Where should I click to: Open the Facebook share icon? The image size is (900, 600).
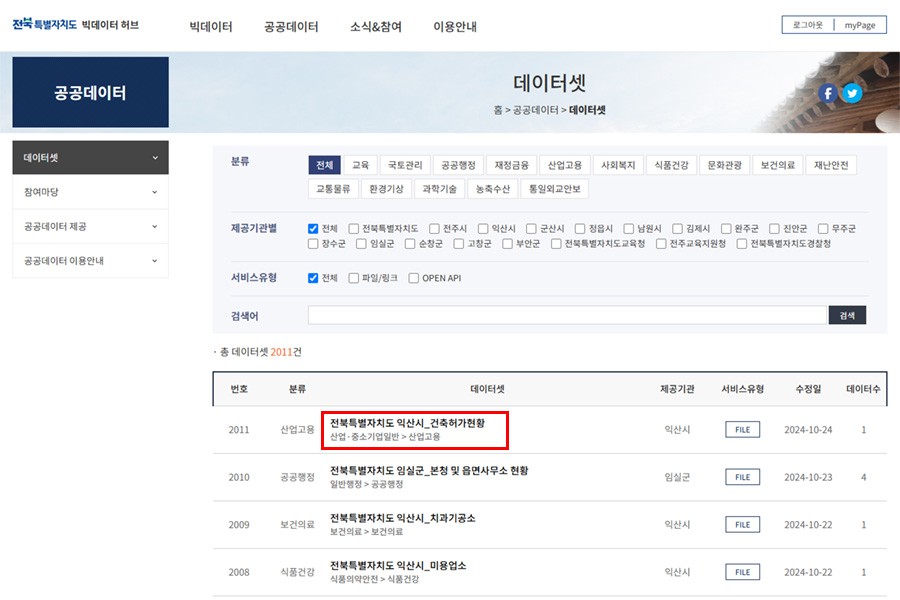(x=828, y=93)
